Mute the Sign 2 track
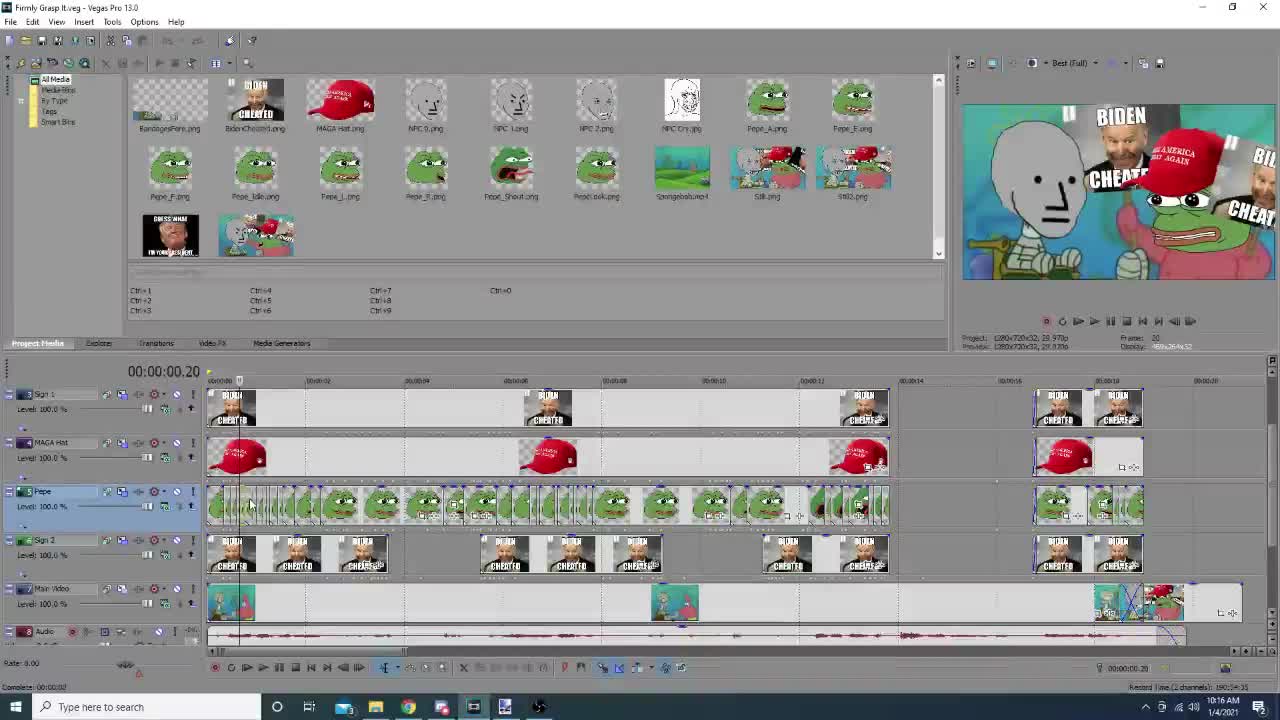1280x720 pixels. click(x=177, y=540)
